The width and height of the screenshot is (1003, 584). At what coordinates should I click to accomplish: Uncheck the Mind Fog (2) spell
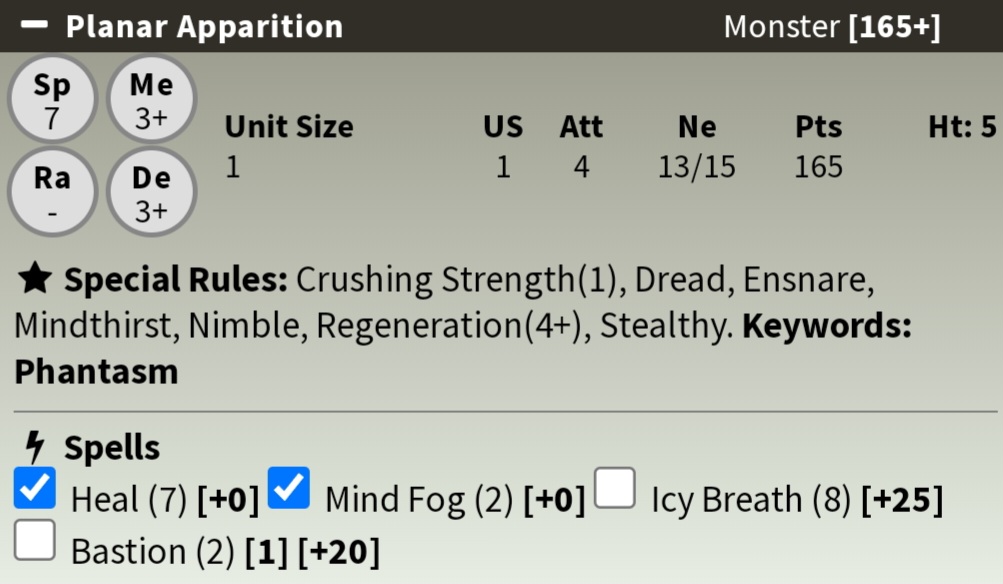point(289,488)
